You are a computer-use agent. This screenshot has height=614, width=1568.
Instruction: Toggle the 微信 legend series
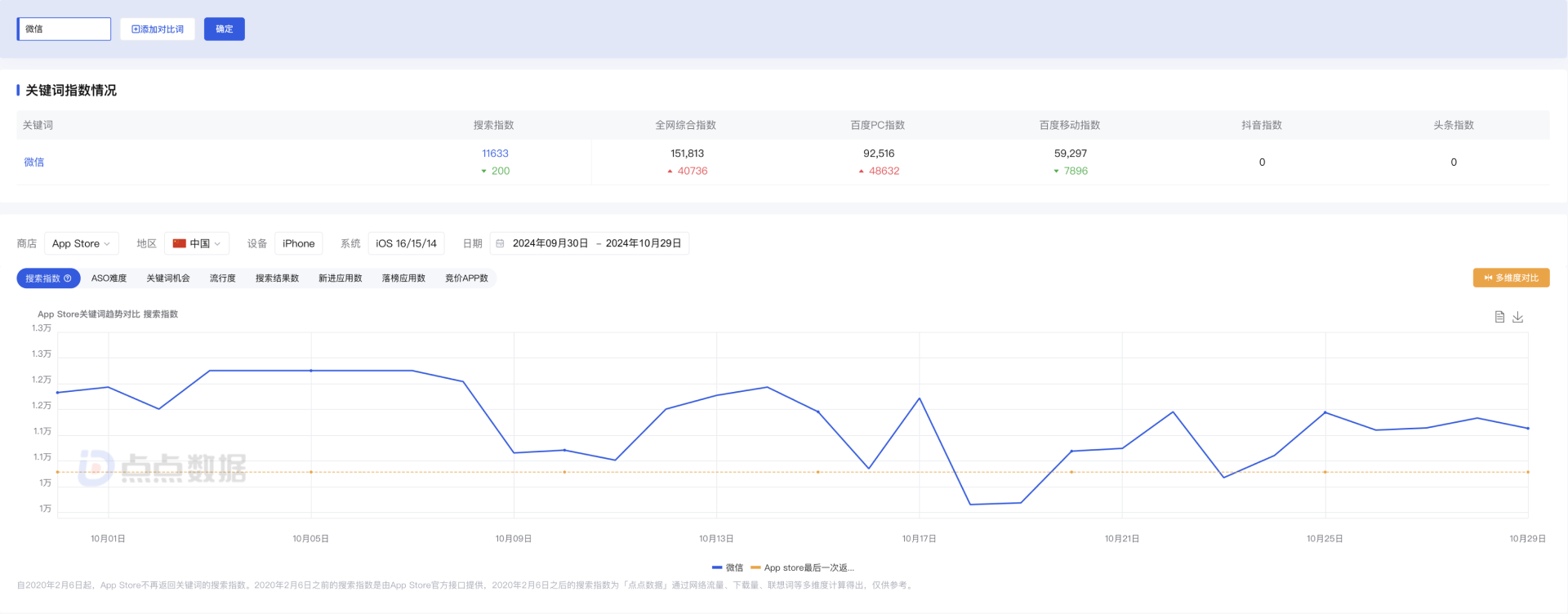pyautogui.click(x=728, y=567)
